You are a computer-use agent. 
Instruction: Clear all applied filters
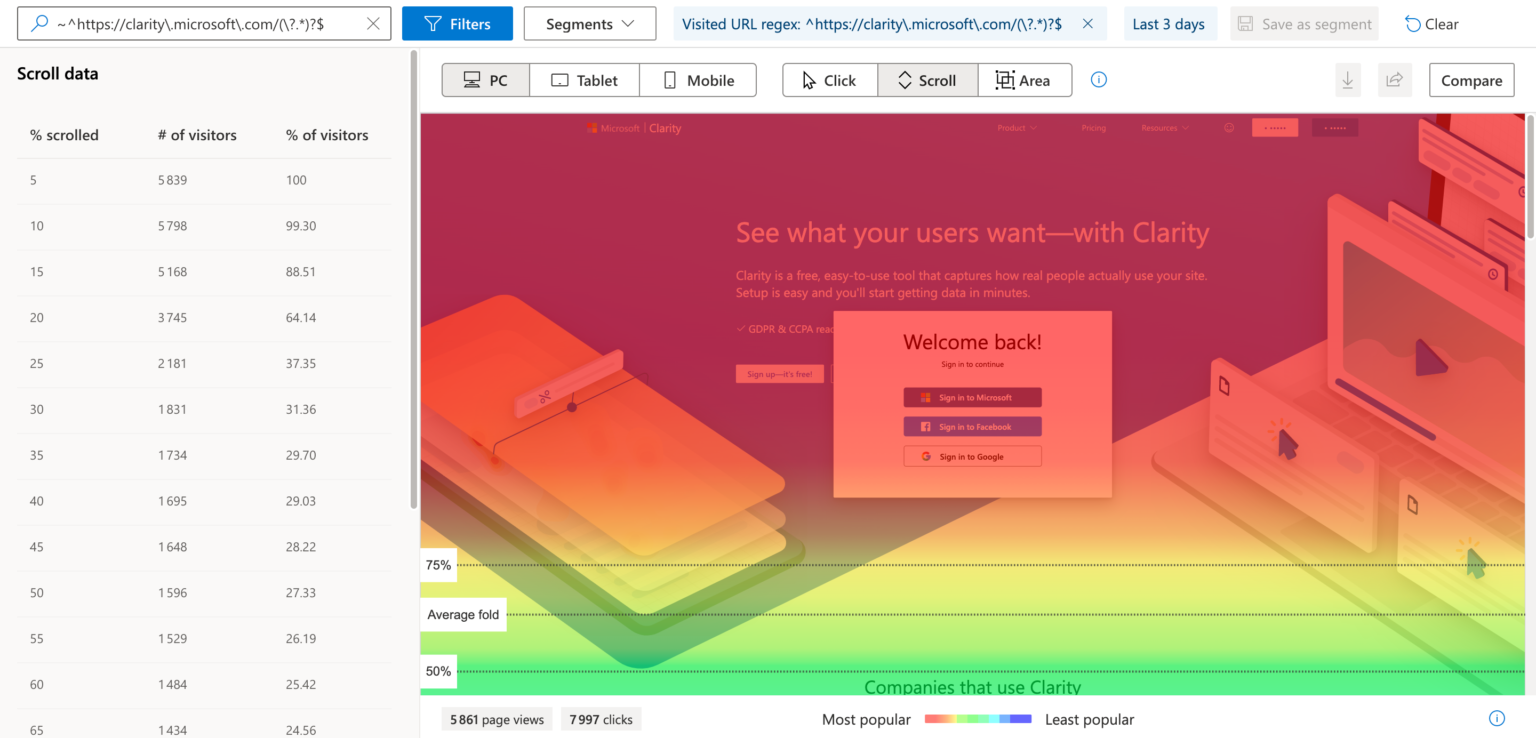[1431, 23]
